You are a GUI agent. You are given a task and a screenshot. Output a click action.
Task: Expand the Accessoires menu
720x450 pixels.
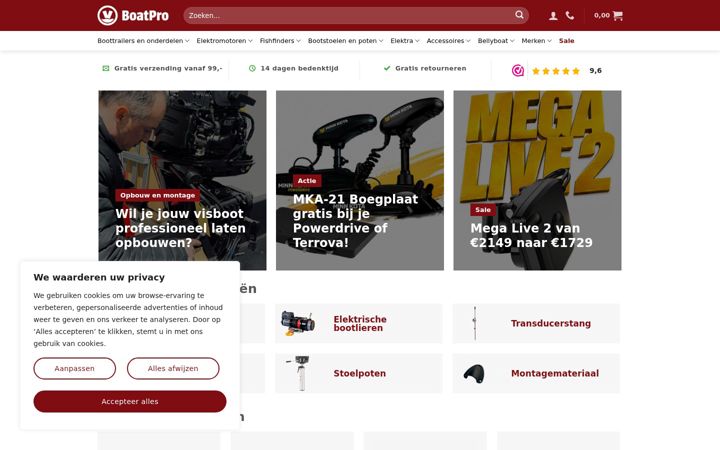[x=449, y=41]
